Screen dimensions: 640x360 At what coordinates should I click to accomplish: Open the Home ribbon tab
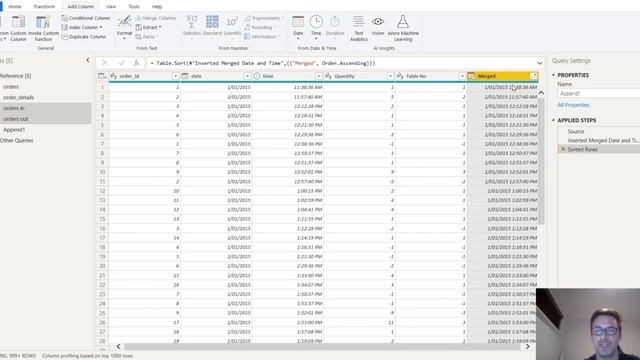pos(15,7)
